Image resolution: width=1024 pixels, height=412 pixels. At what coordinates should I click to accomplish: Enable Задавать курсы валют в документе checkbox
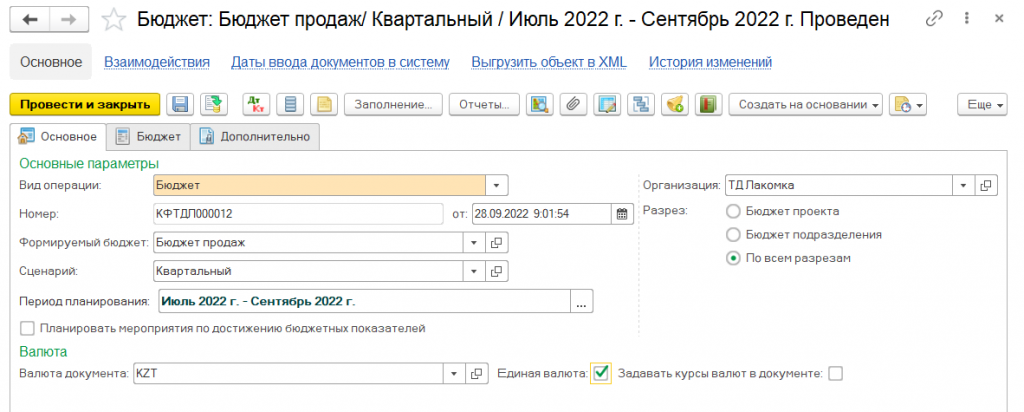pyautogui.click(x=836, y=373)
